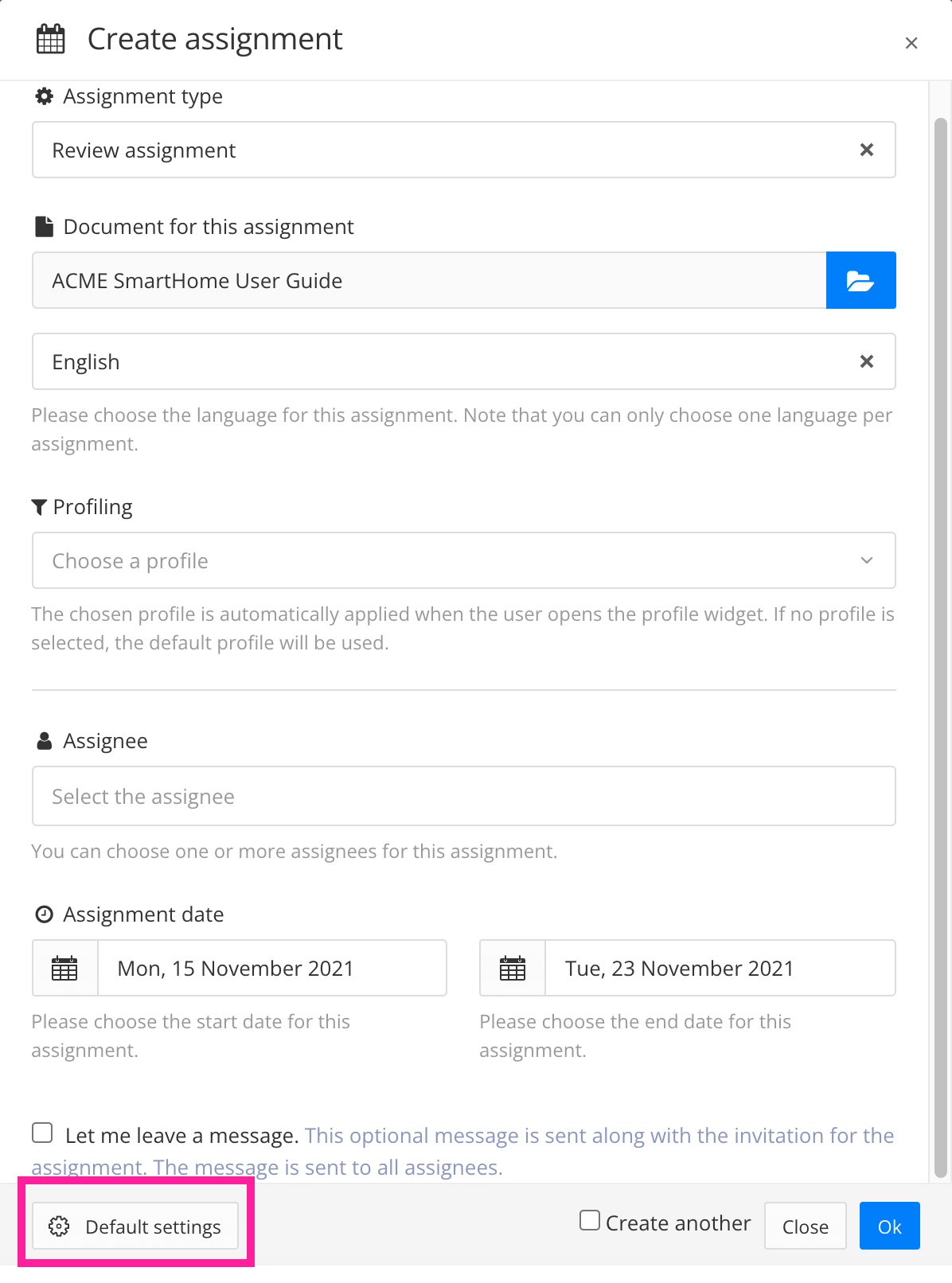The width and height of the screenshot is (952, 1283).
Task: Clear the English language selection
Action: (867, 361)
